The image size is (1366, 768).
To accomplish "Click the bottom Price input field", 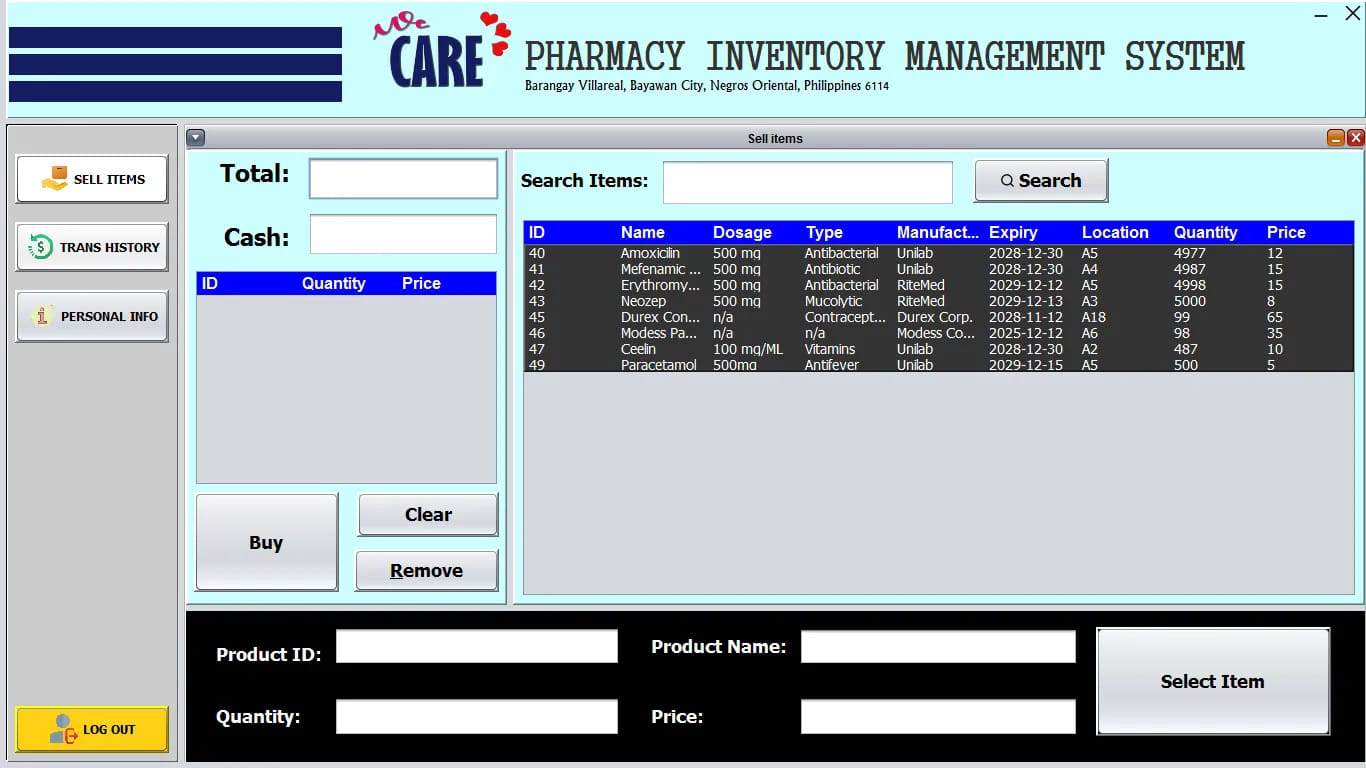I will coord(938,717).
